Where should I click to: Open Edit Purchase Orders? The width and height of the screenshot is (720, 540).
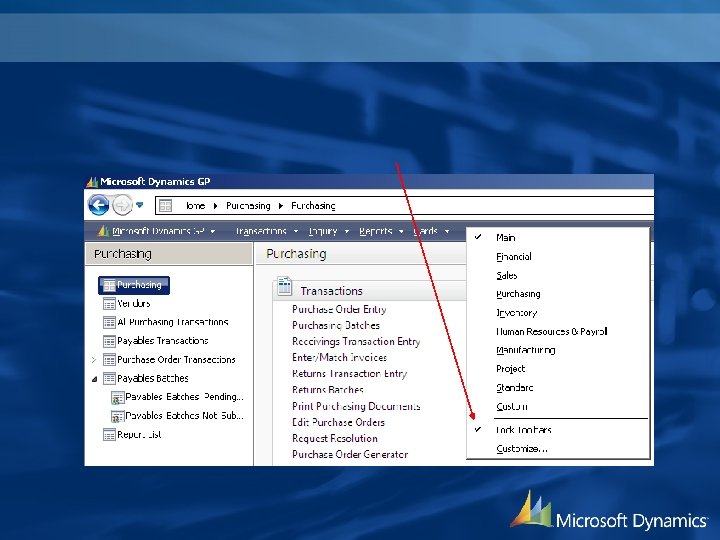(x=338, y=422)
